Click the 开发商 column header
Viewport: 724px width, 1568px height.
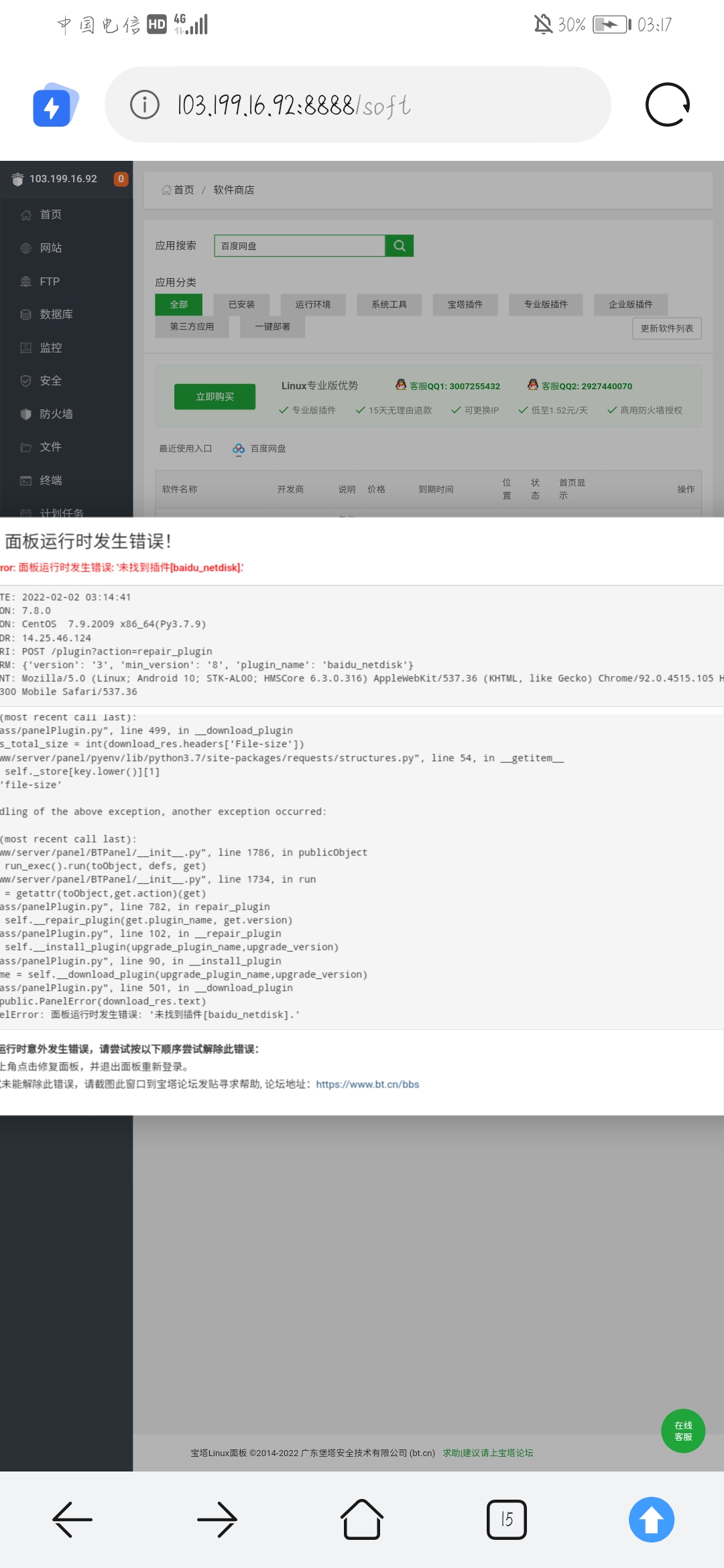(290, 489)
